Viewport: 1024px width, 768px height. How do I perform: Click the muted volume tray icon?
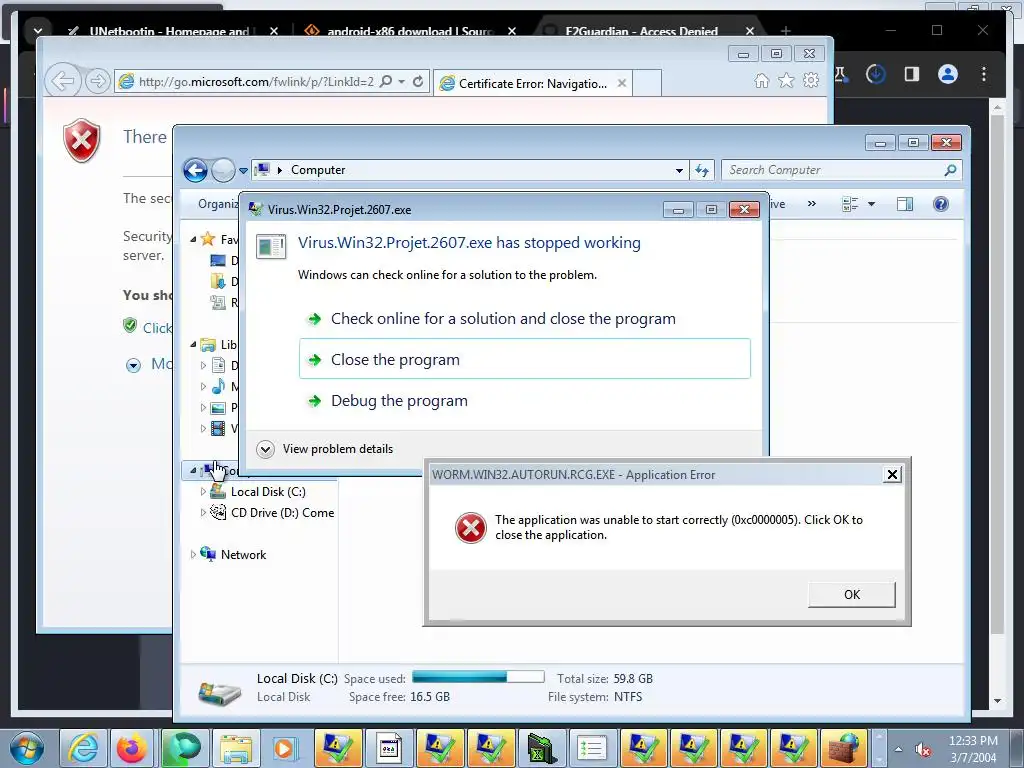[923, 750]
